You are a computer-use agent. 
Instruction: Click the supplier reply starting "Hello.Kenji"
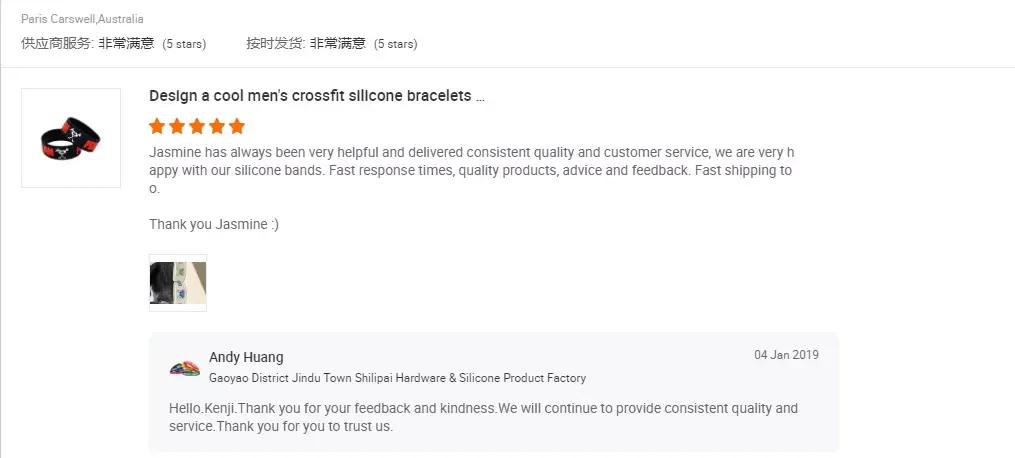[484, 417]
